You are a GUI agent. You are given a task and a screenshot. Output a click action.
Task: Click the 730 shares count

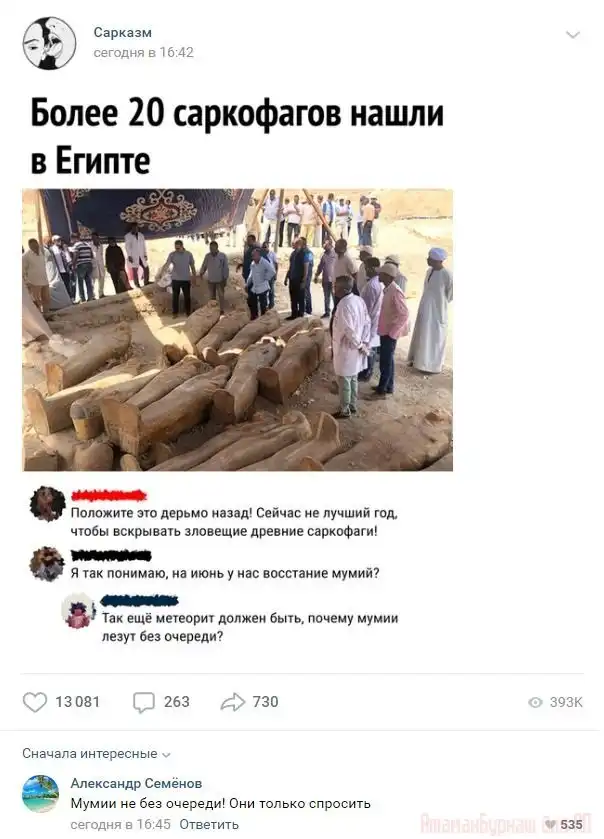(x=265, y=702)
